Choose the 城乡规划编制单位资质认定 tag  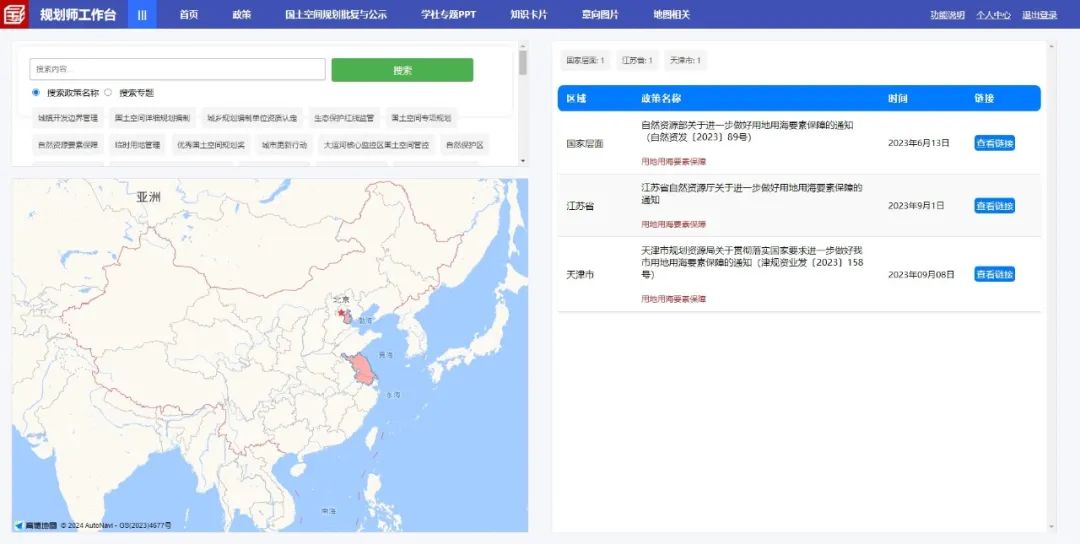click(252, 118)
